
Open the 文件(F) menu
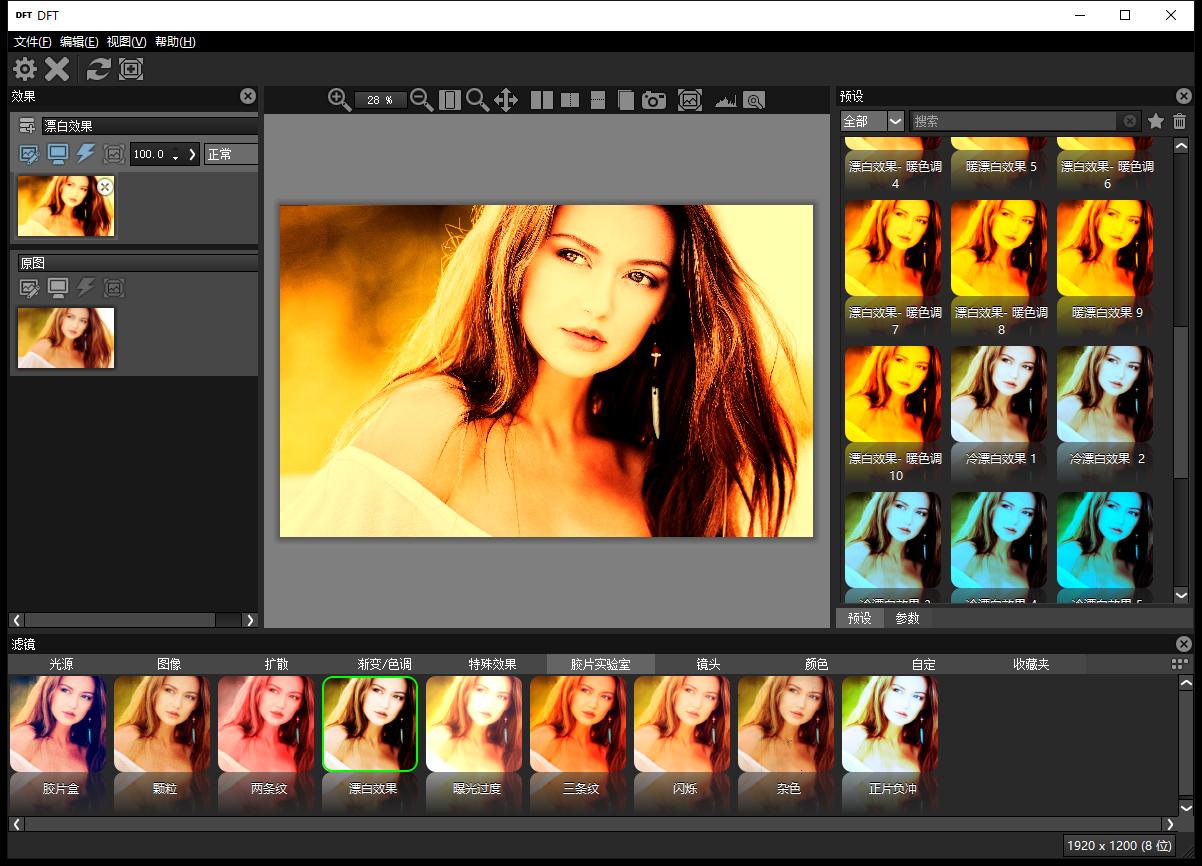tap(32, 42)
